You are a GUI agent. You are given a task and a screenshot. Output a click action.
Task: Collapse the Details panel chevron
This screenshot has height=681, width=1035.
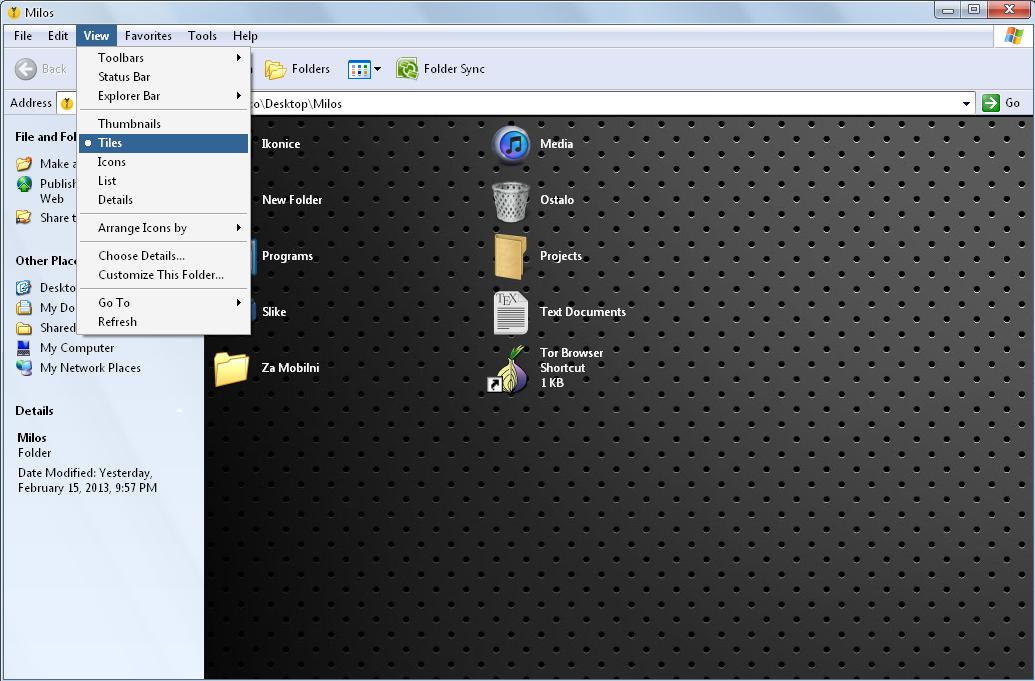[x=180, y=411]
